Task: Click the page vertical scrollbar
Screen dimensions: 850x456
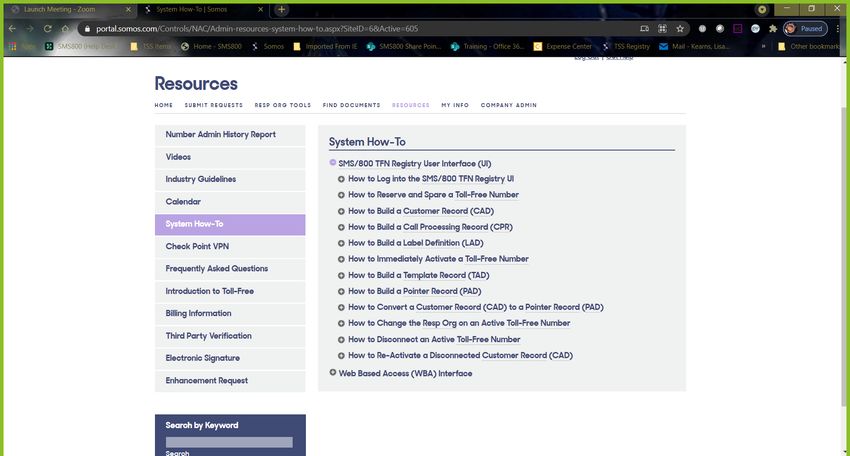Action: click(843, 255)
